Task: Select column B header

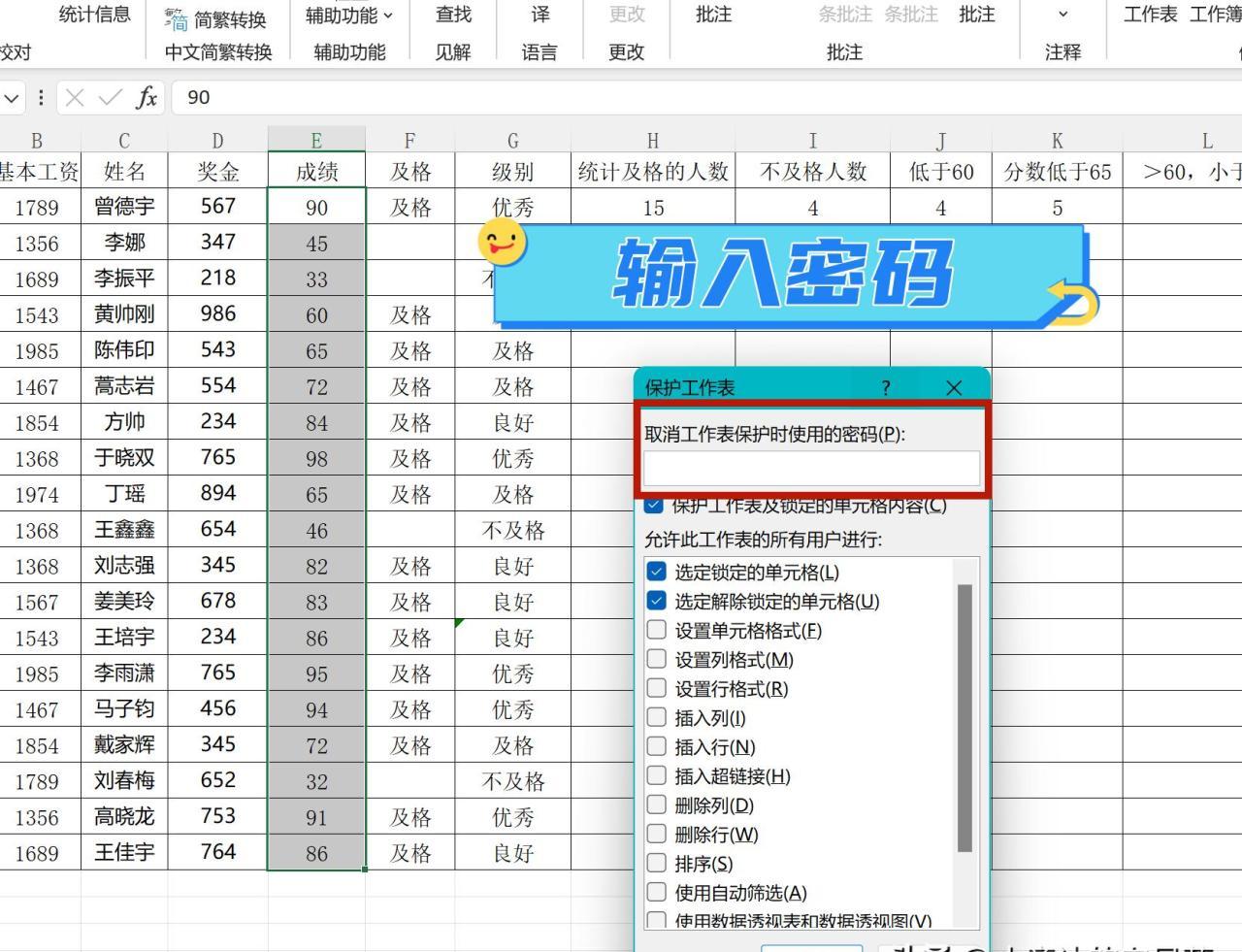Action: pos(37,141)
